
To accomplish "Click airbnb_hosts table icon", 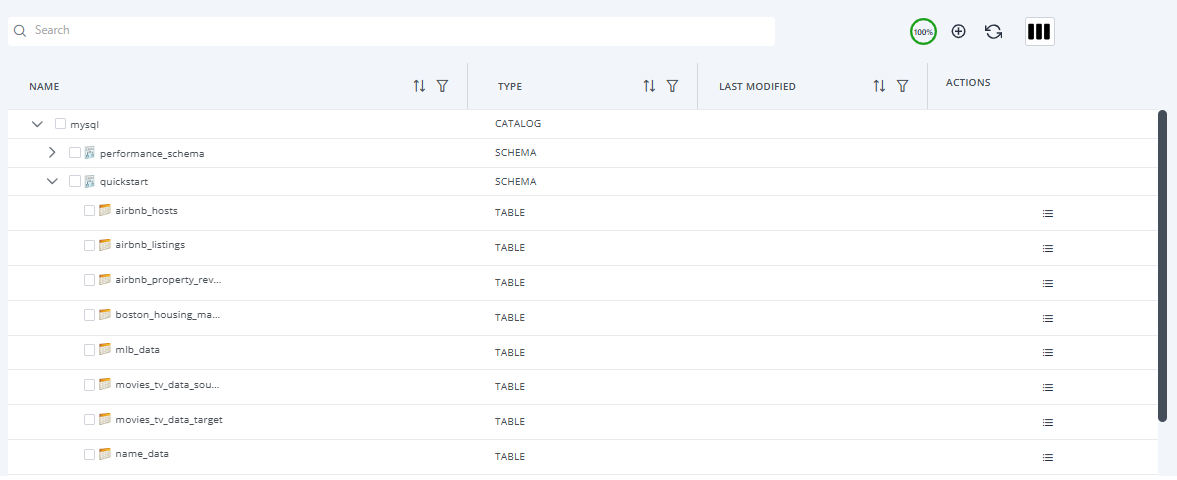I will pyautogui.click(x=105, y=210).
